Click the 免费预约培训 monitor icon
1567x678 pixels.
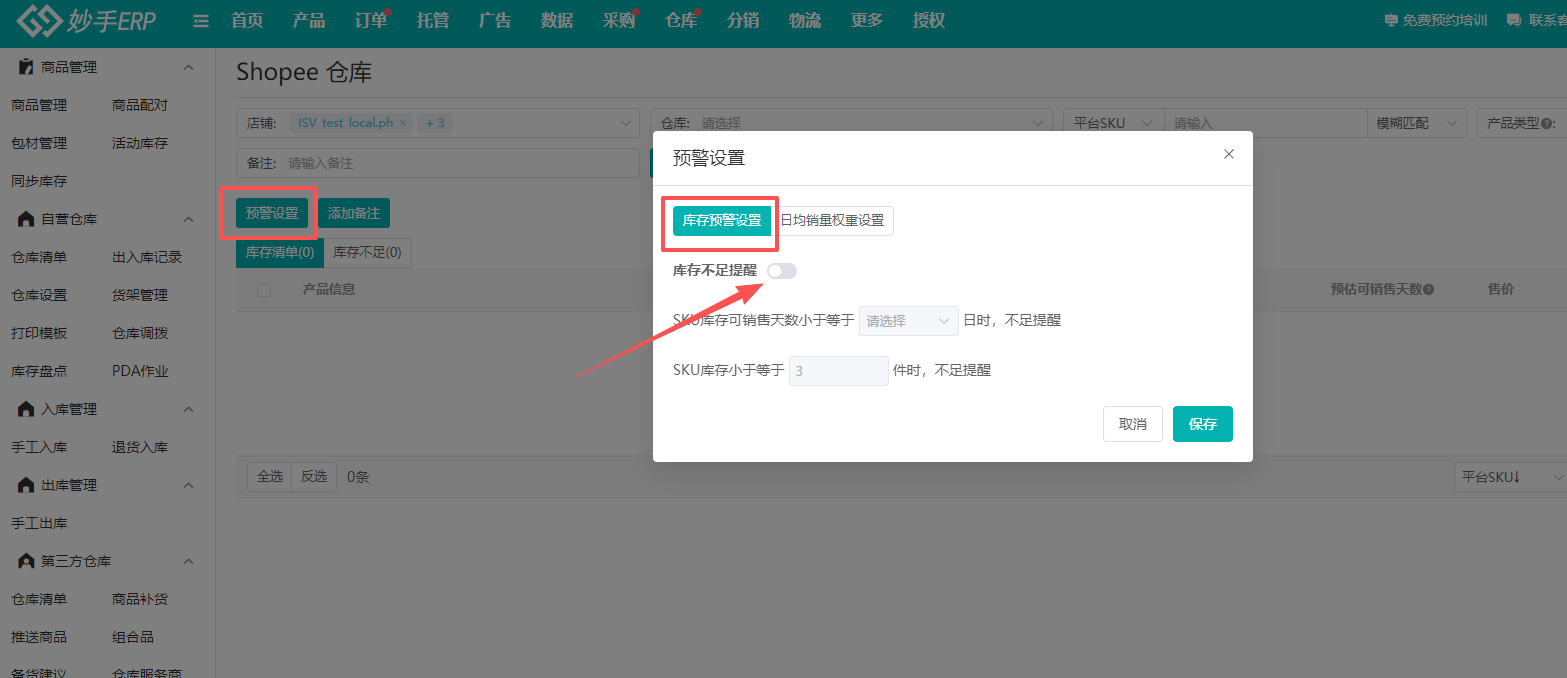[x=1391, y=21]
